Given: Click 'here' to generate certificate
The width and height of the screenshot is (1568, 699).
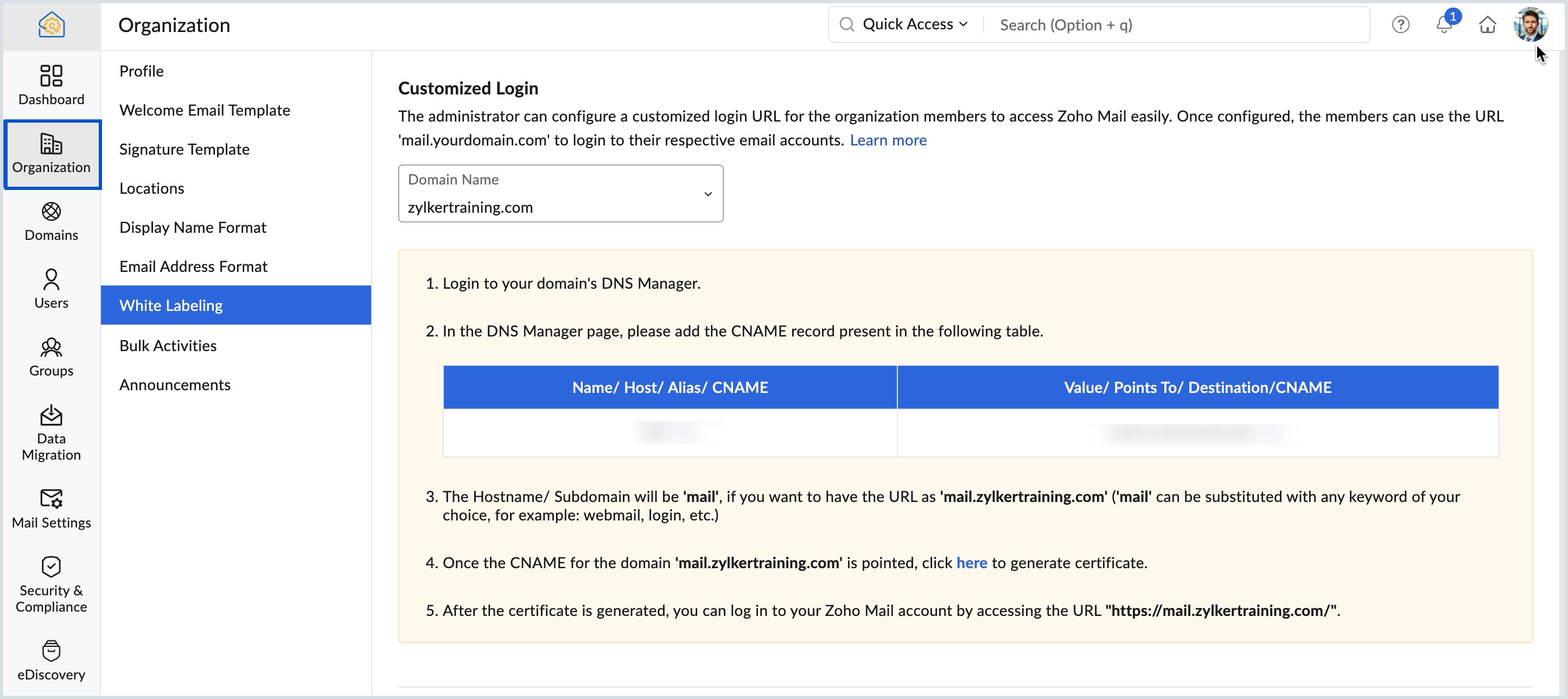Looking at the screenshot, I should pos(971,563).
